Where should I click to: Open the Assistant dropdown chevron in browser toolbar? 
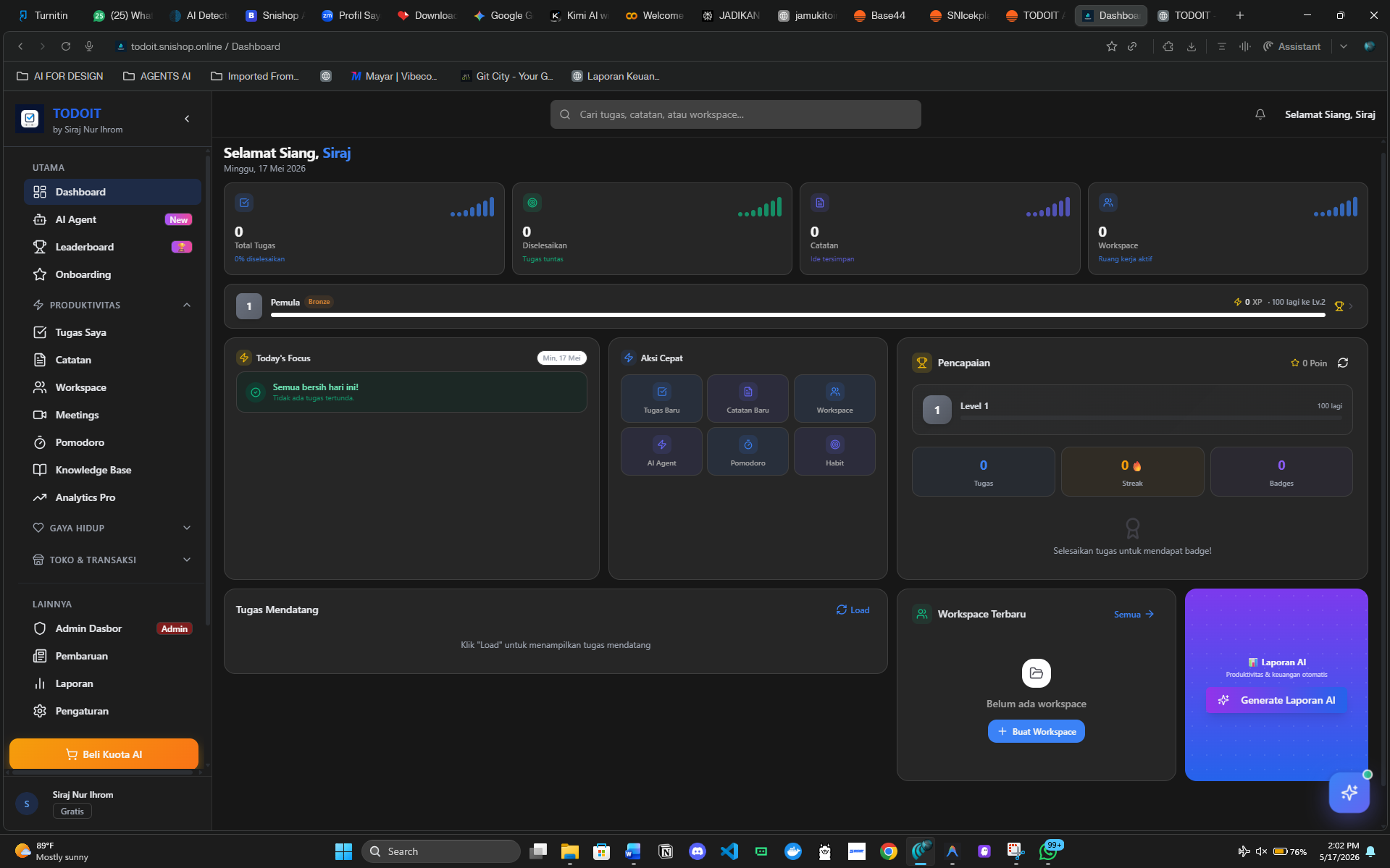point(1344,46)
